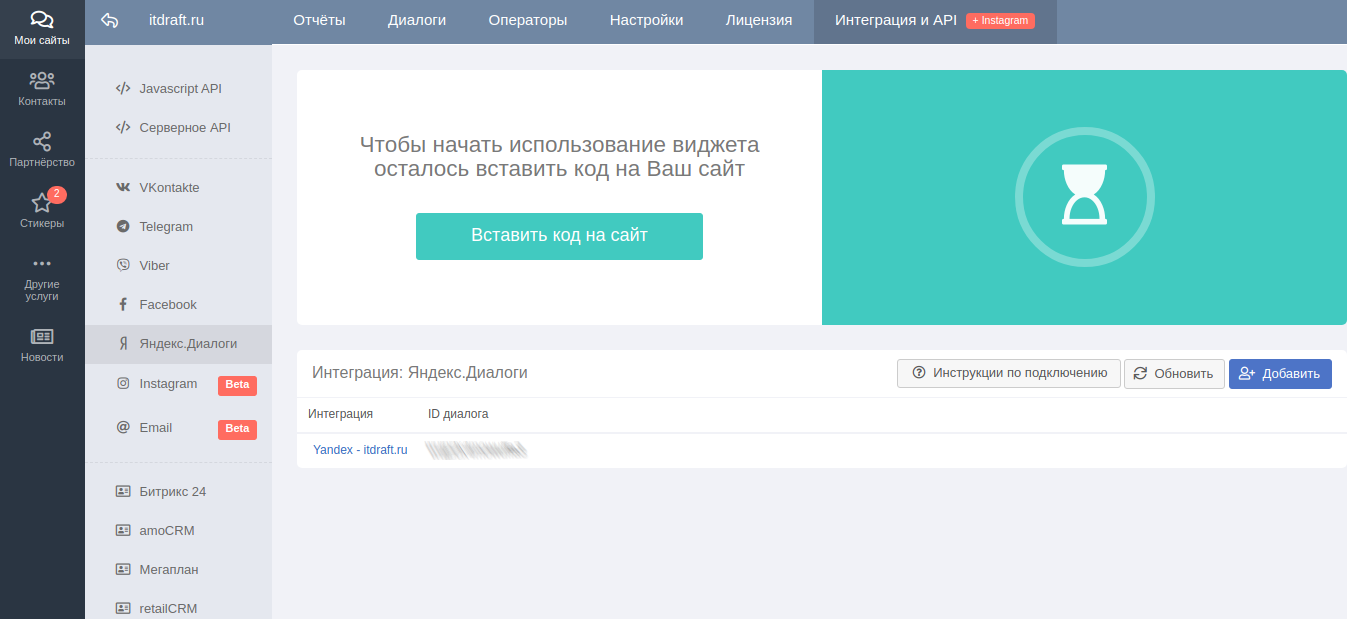Click the Beta badge next to Email
Image resolution: width=1347 pixels, height=619 pixels.
237,429
